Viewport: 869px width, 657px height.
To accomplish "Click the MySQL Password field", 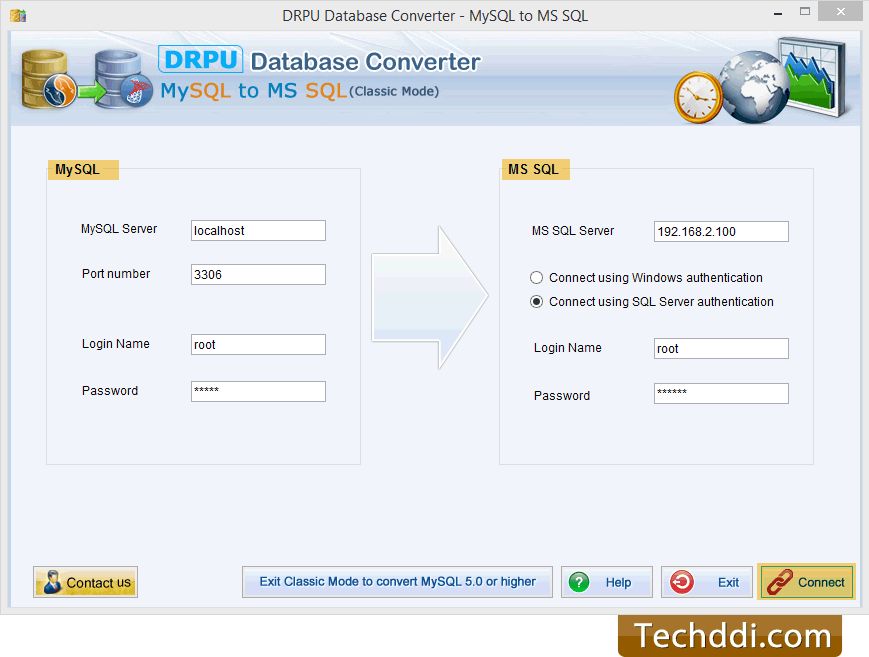I will [x=258, y=391].
